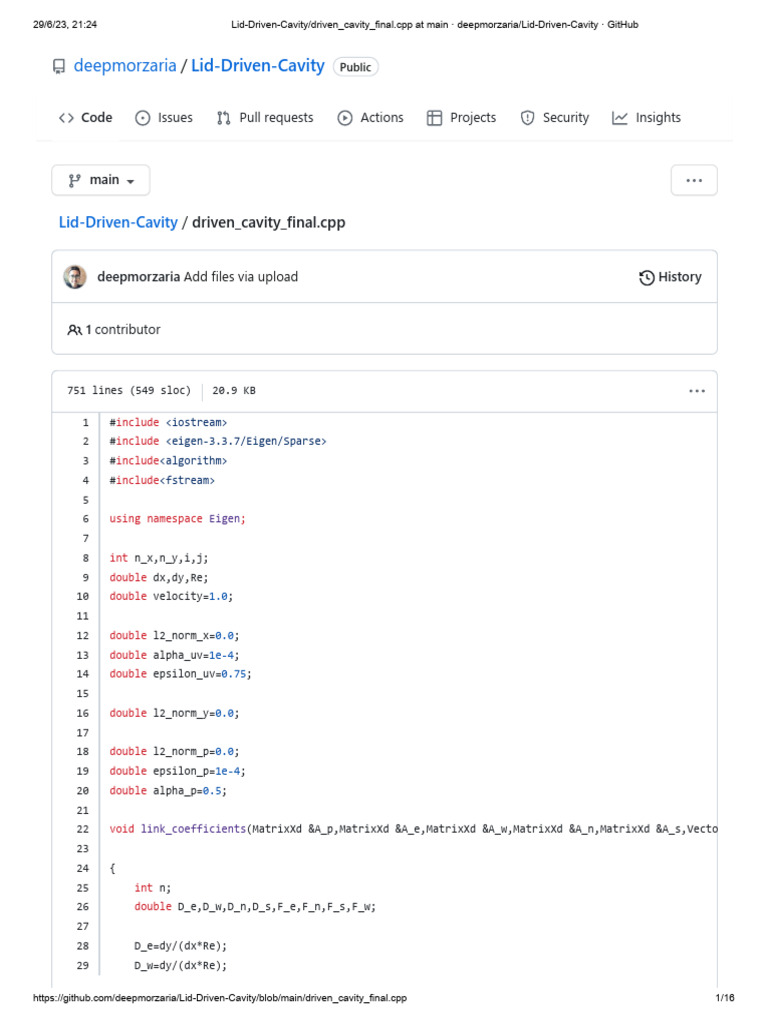The image size is (768, 1024).
Task: Click the Projects table icon
Action: pos(434,118)
